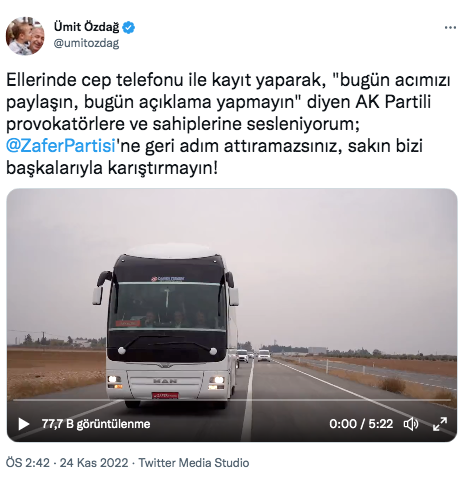This screenshot has height=482, width=467.
Task: Open the Twitter Media Studio source link
Action: click(x=194, y=463)
